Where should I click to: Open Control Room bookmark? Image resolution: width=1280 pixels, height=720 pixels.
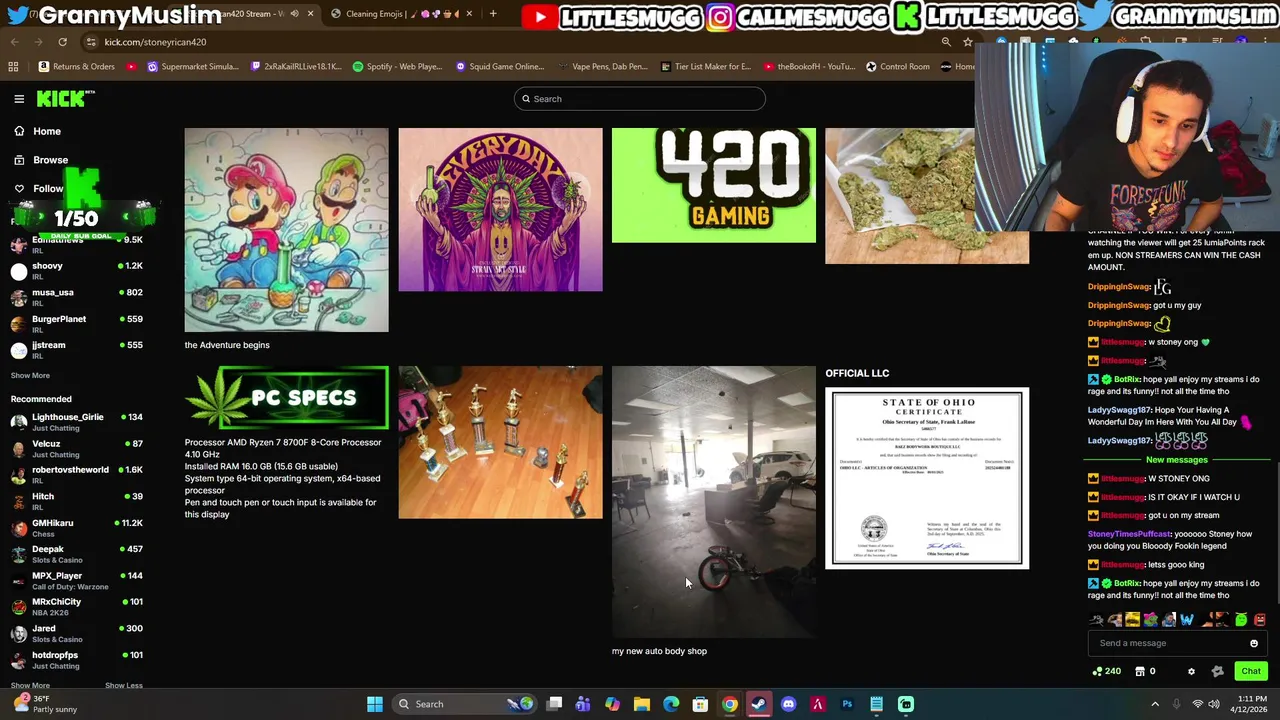(x=898, y=66)
